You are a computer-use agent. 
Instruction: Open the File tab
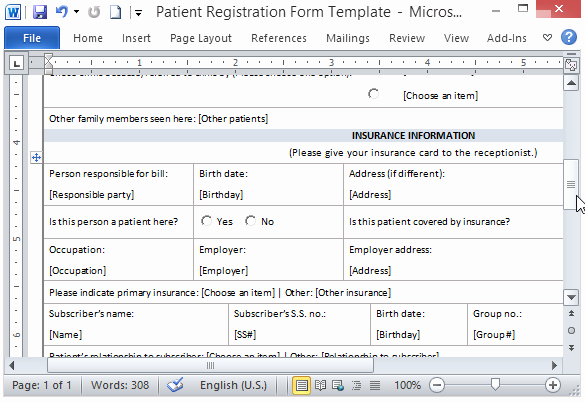click(x=32, y=38)
